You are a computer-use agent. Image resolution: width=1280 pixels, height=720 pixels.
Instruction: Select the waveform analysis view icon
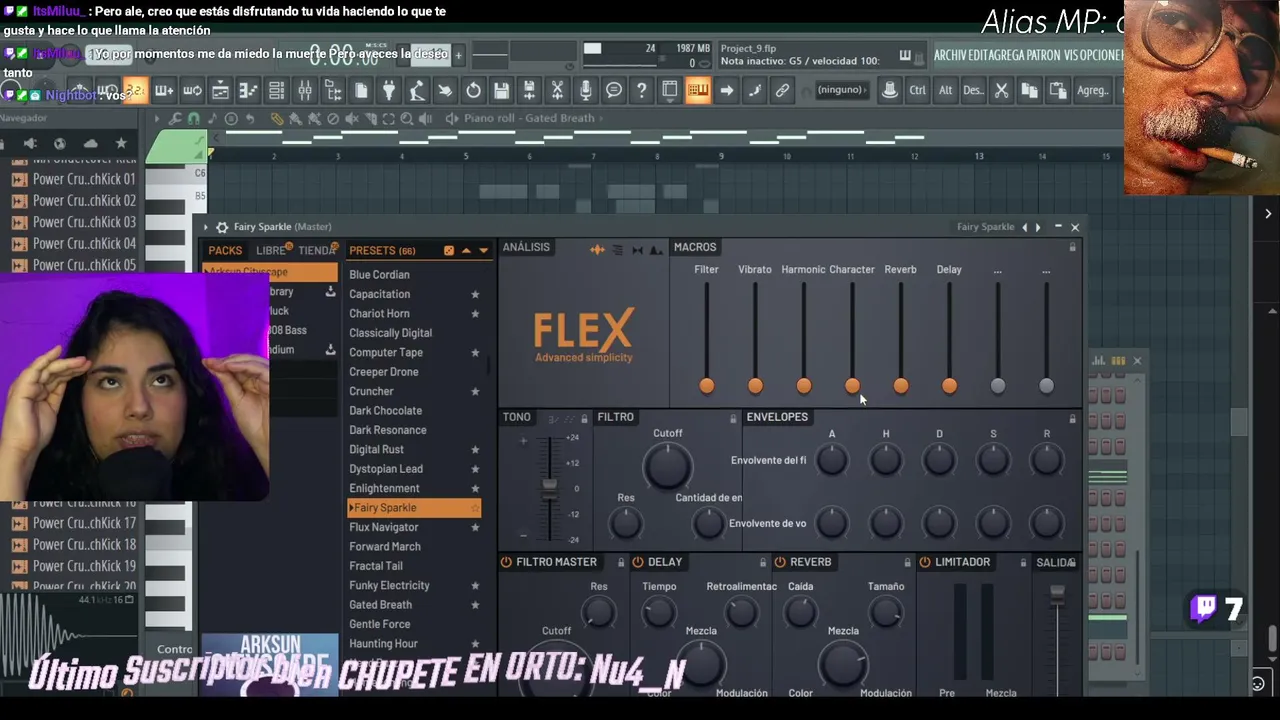[597, 250]
